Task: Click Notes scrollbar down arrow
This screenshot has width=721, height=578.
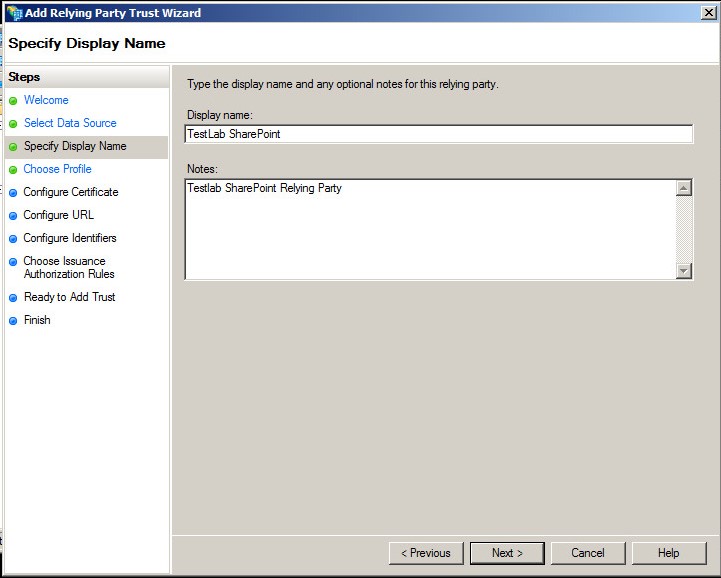Action: (684, 271)
